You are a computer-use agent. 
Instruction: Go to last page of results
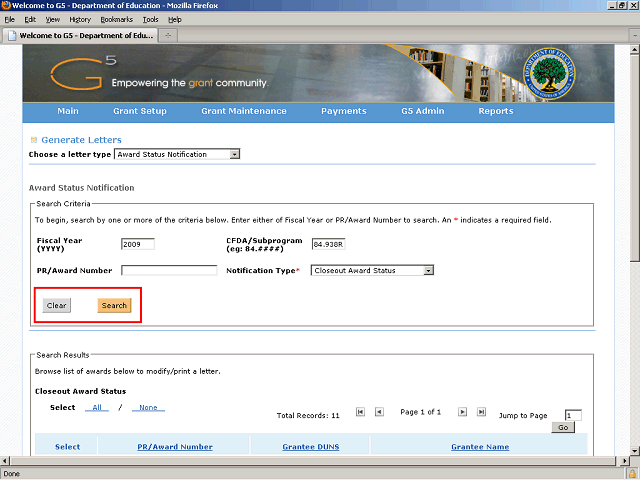[481, 412]
